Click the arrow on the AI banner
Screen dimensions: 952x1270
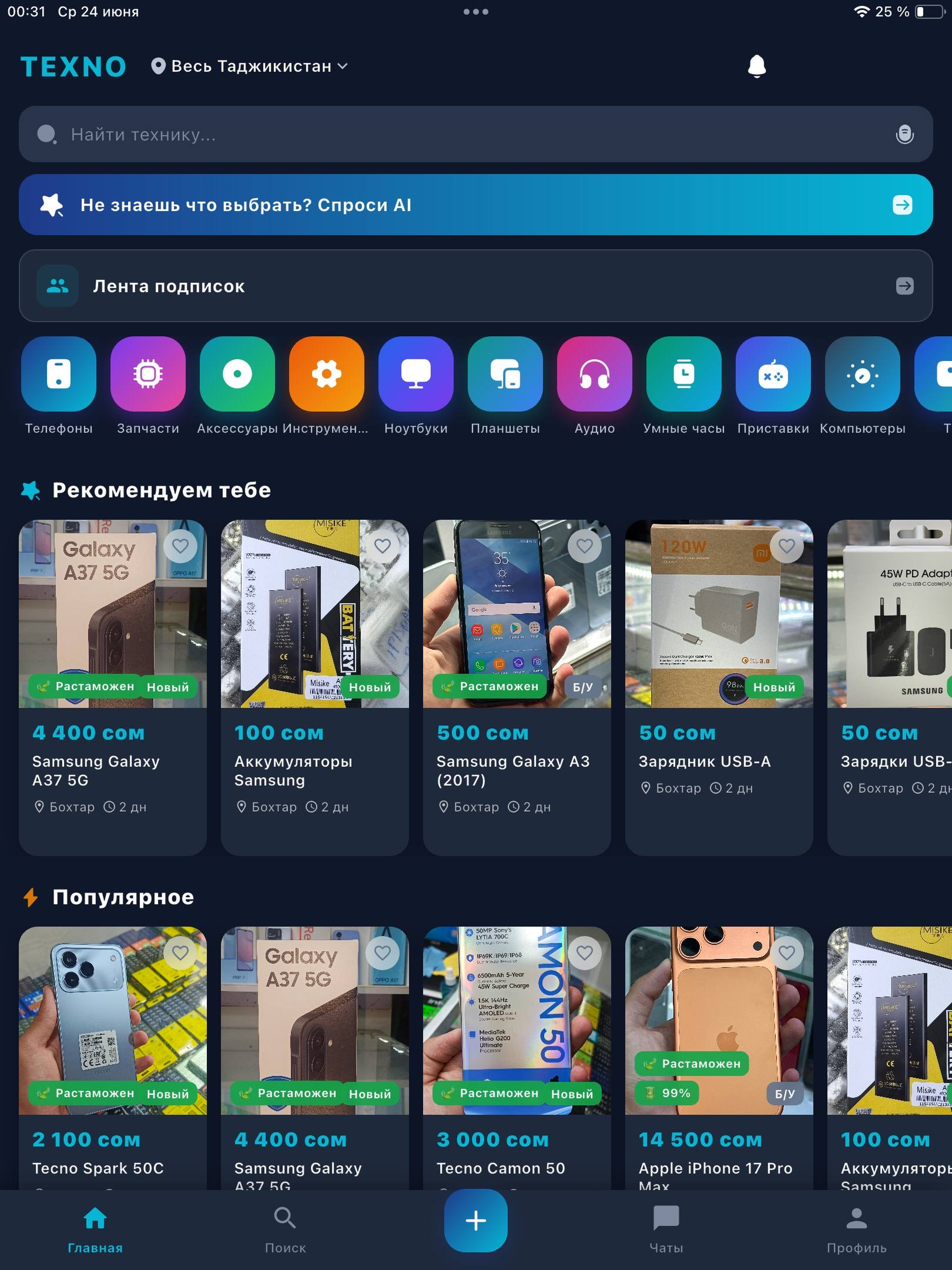point(902,205)
